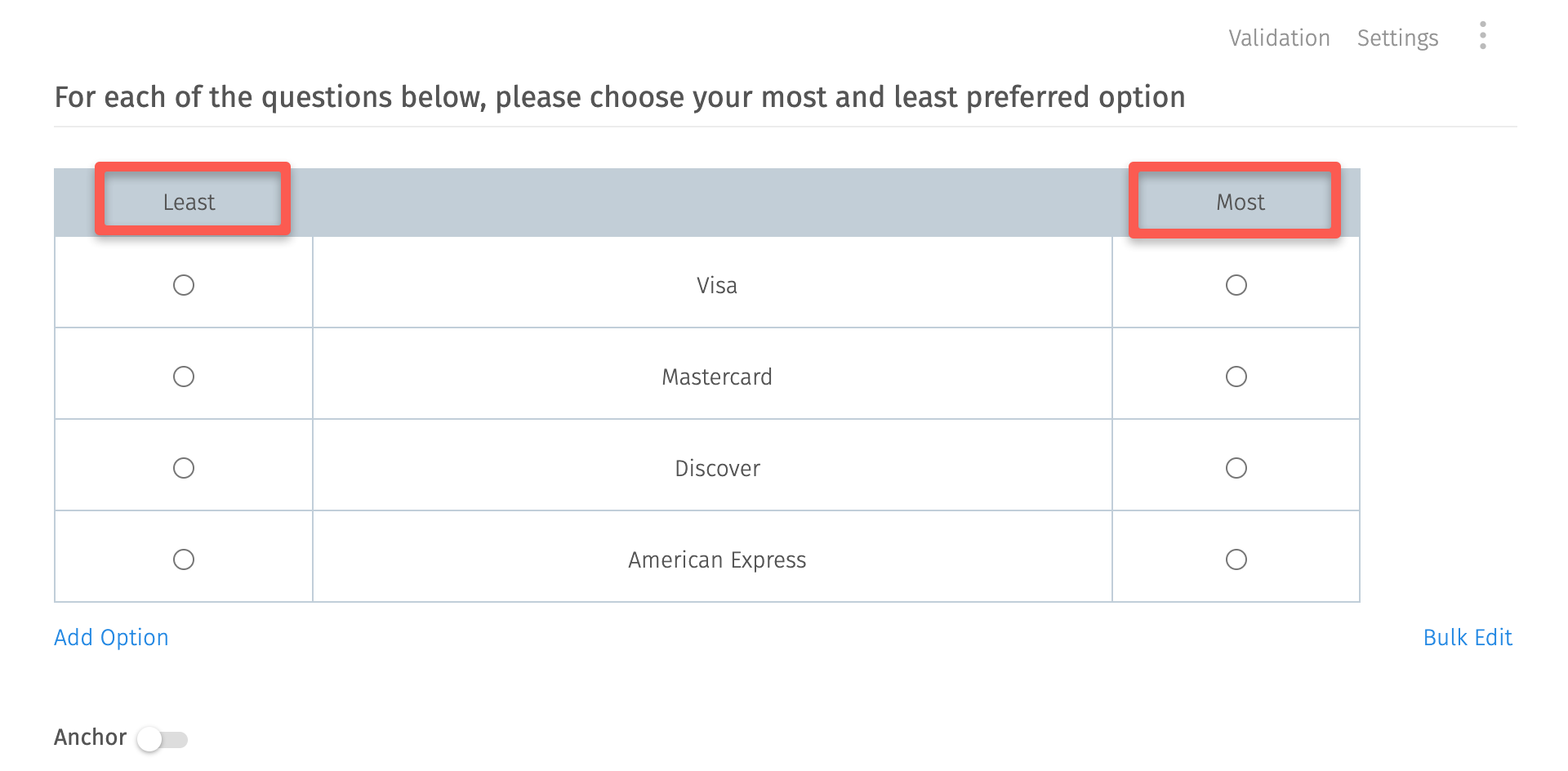Select the Least radio for American Express

click(184, 559)
